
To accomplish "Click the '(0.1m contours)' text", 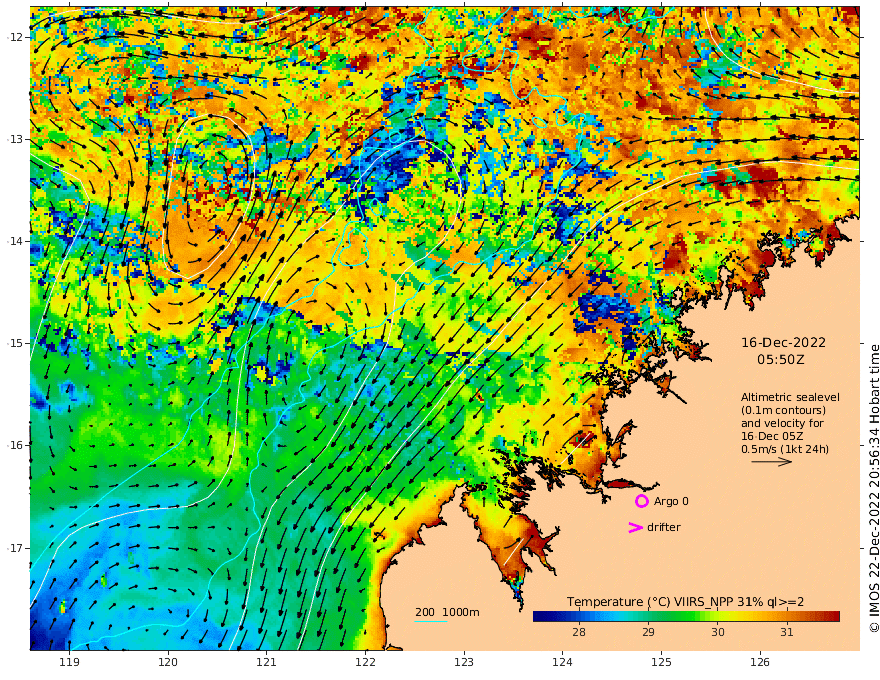I will [783, 410].
